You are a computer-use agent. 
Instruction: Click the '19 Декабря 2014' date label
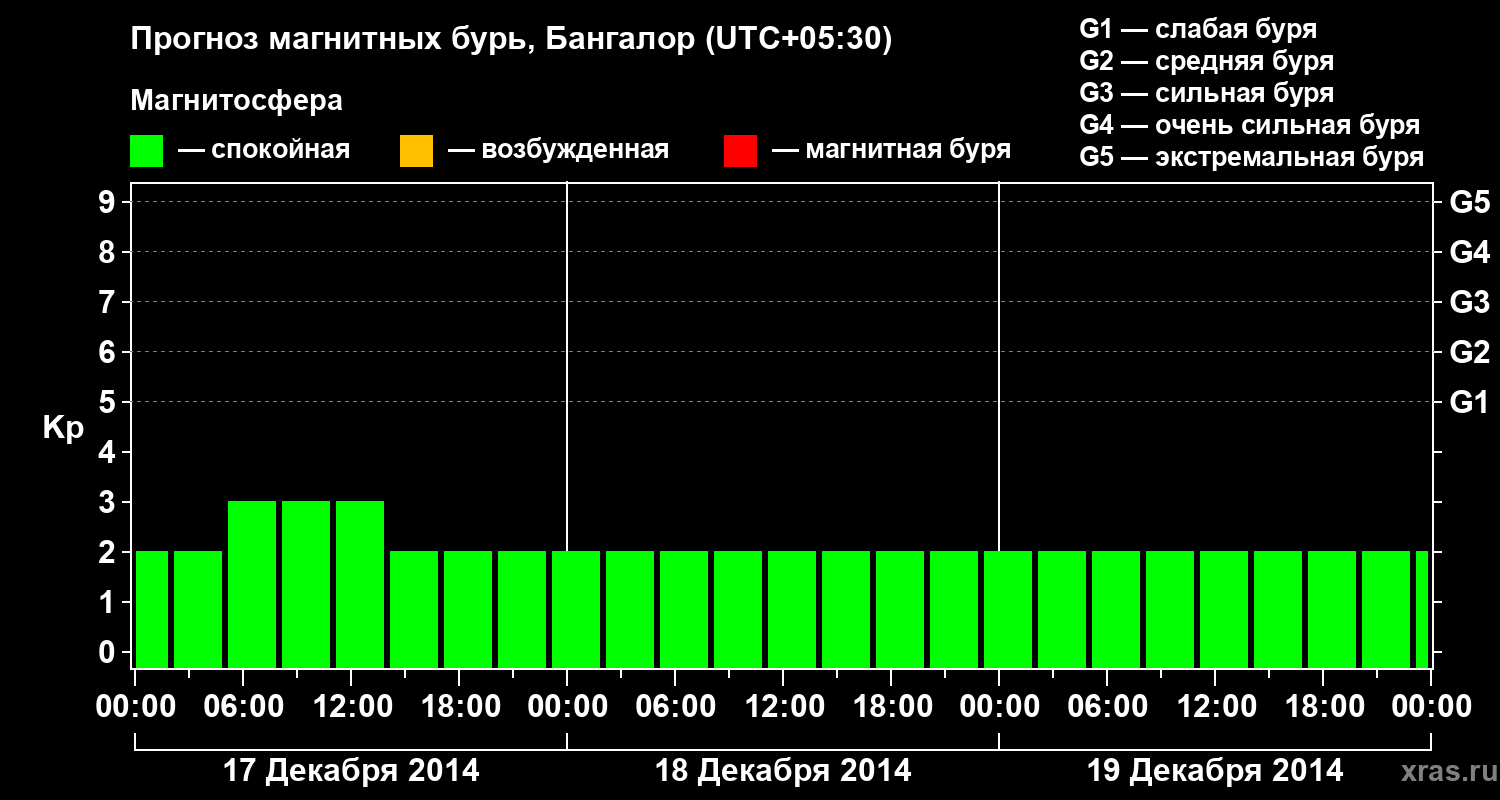point(1215,771)
